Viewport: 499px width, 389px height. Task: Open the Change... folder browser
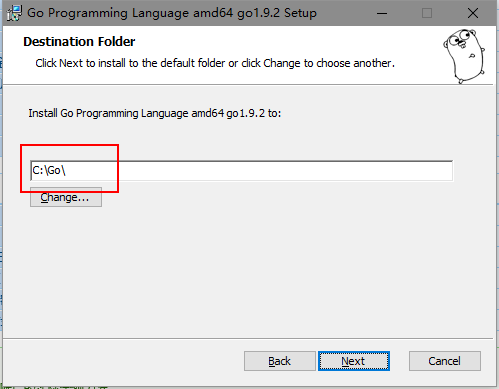[x=66, y=197]
